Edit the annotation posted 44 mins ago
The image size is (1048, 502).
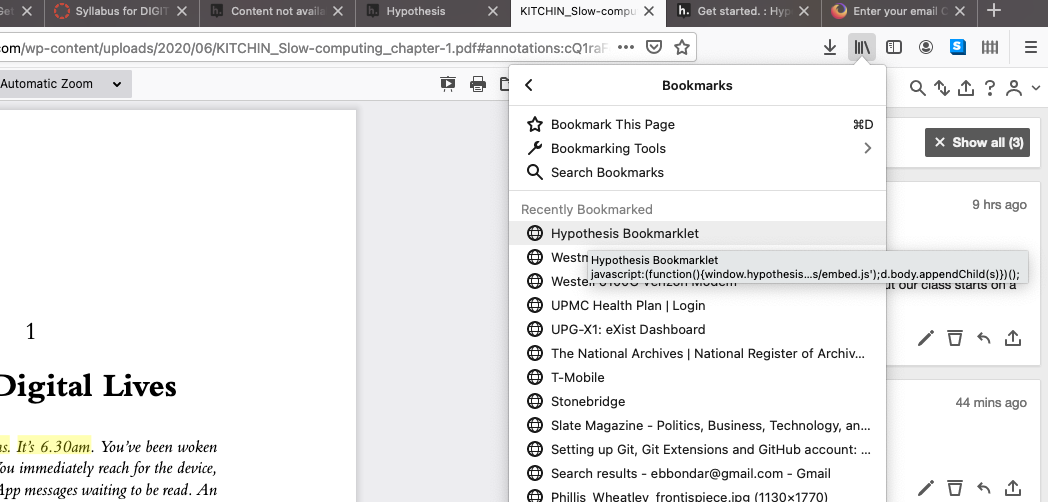926,489
